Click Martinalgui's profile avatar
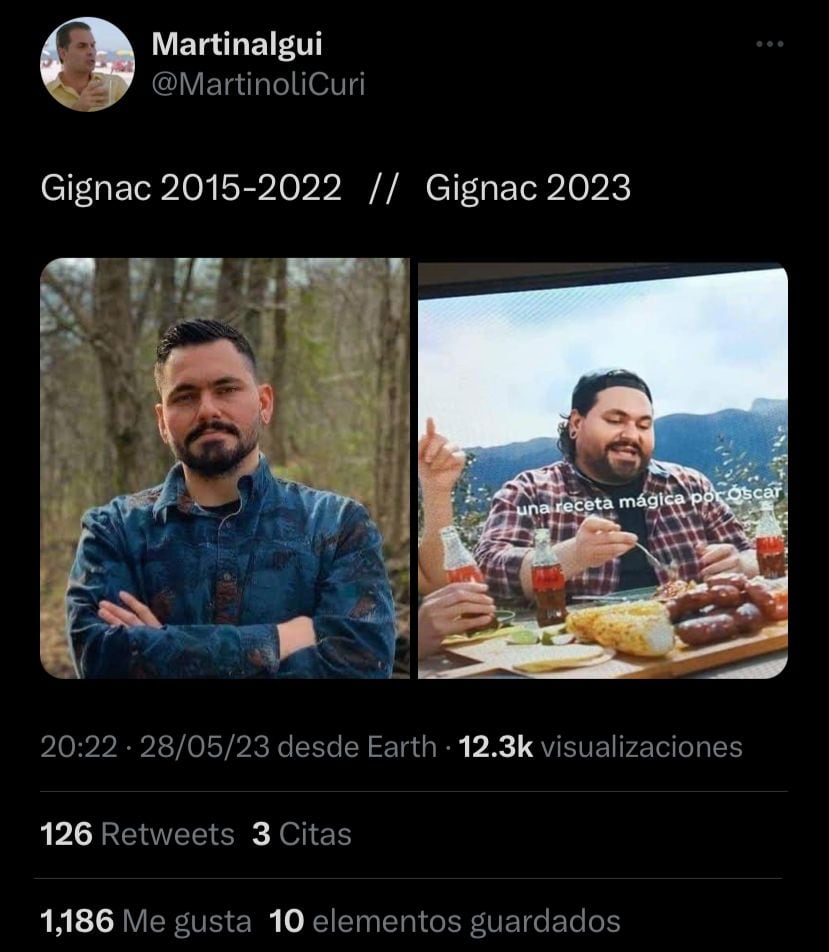Screen dimensions: 829x952 [85, 60]
